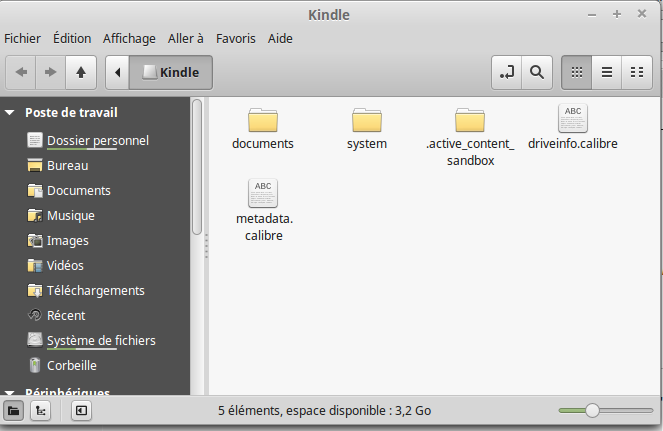Screen dimensions: 663x431
Task: Minimize the Kindle window
Action: click(x=592, y=15)
